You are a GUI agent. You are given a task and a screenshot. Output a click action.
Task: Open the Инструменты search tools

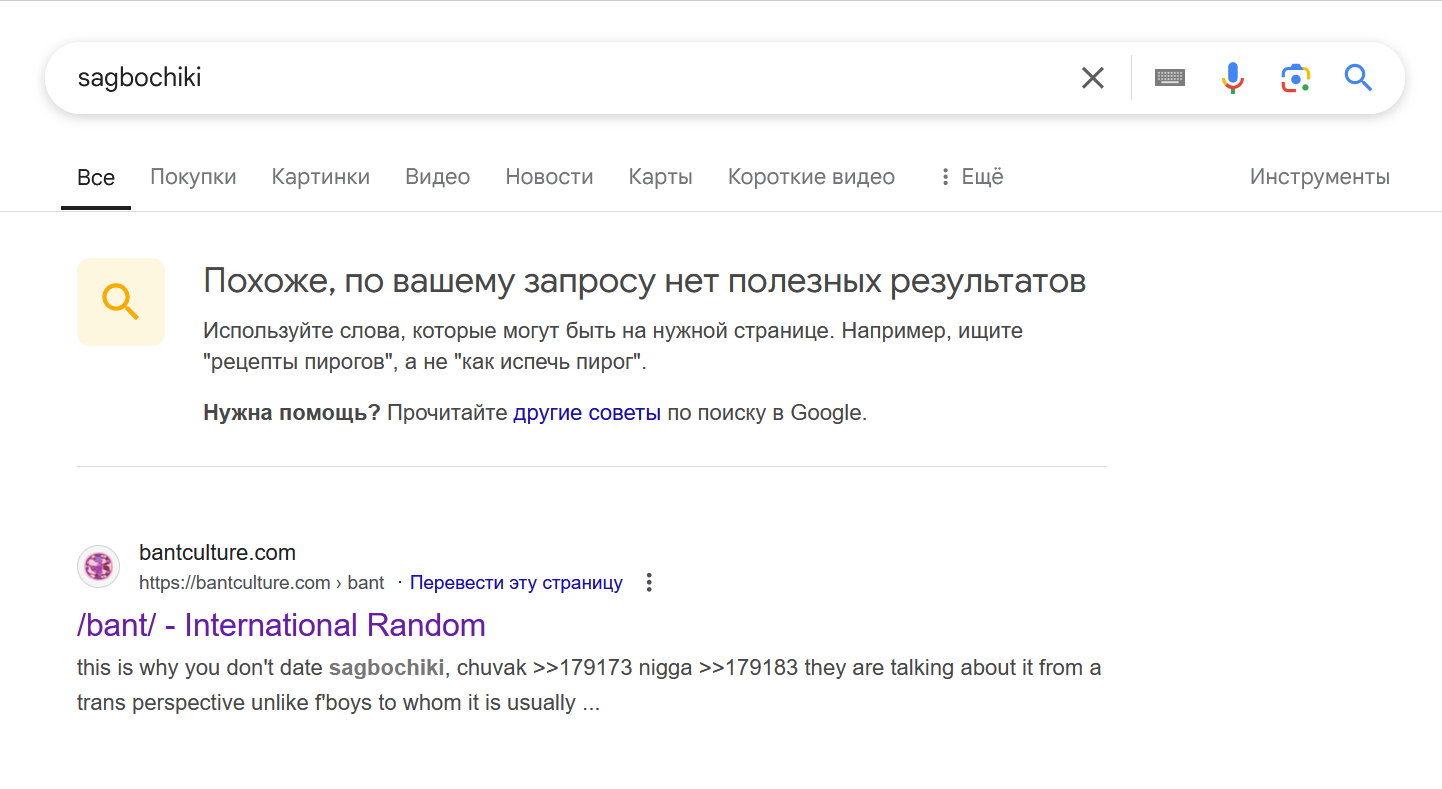pos(1320,177)
